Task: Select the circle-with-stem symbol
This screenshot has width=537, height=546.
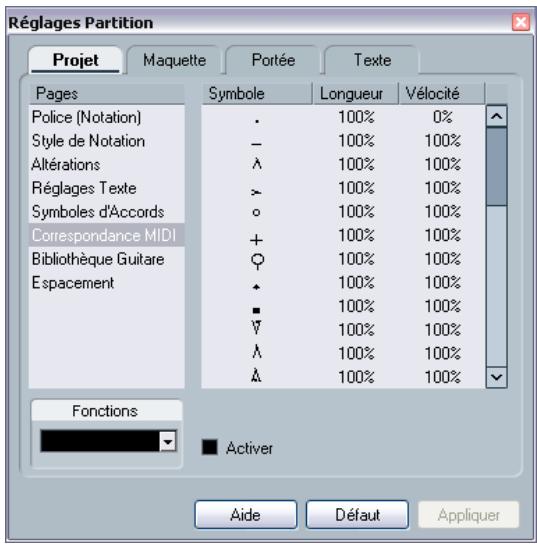Action: [257, 262]
